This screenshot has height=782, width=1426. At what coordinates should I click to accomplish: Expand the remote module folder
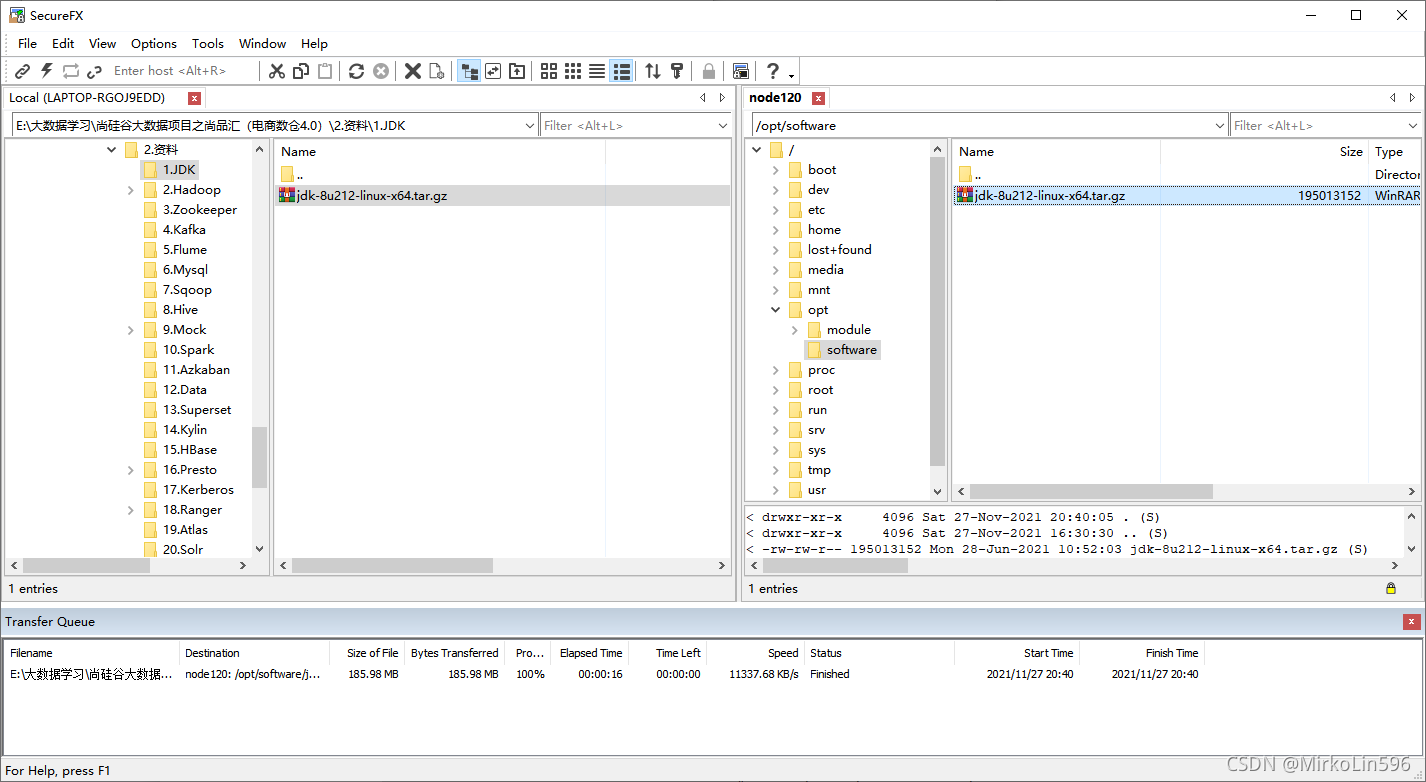coord(795,330)
